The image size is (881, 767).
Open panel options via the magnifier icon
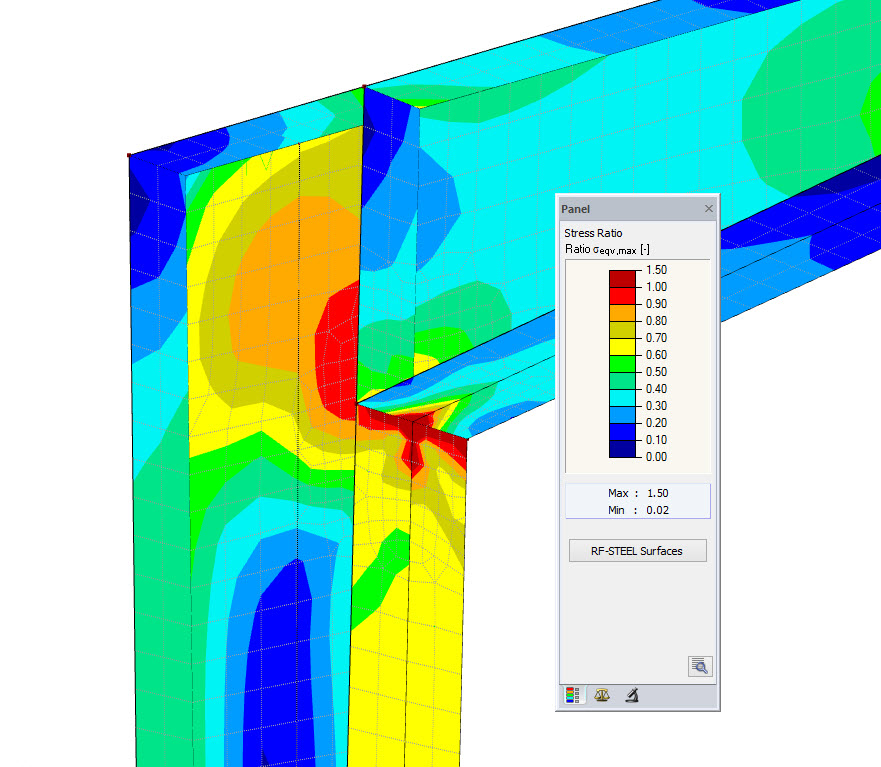coord(700,665)
